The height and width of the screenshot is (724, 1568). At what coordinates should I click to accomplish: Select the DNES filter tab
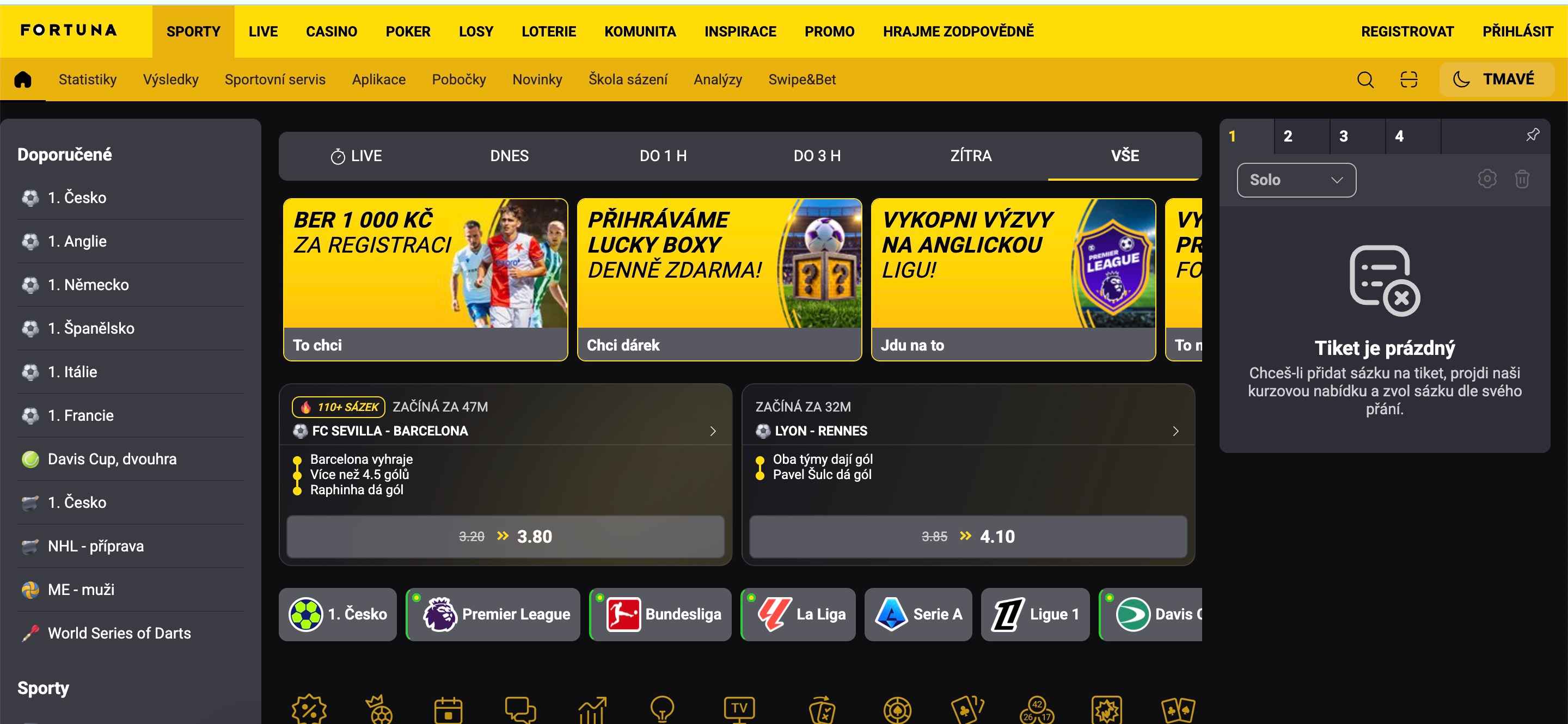[x=510, y=156]
